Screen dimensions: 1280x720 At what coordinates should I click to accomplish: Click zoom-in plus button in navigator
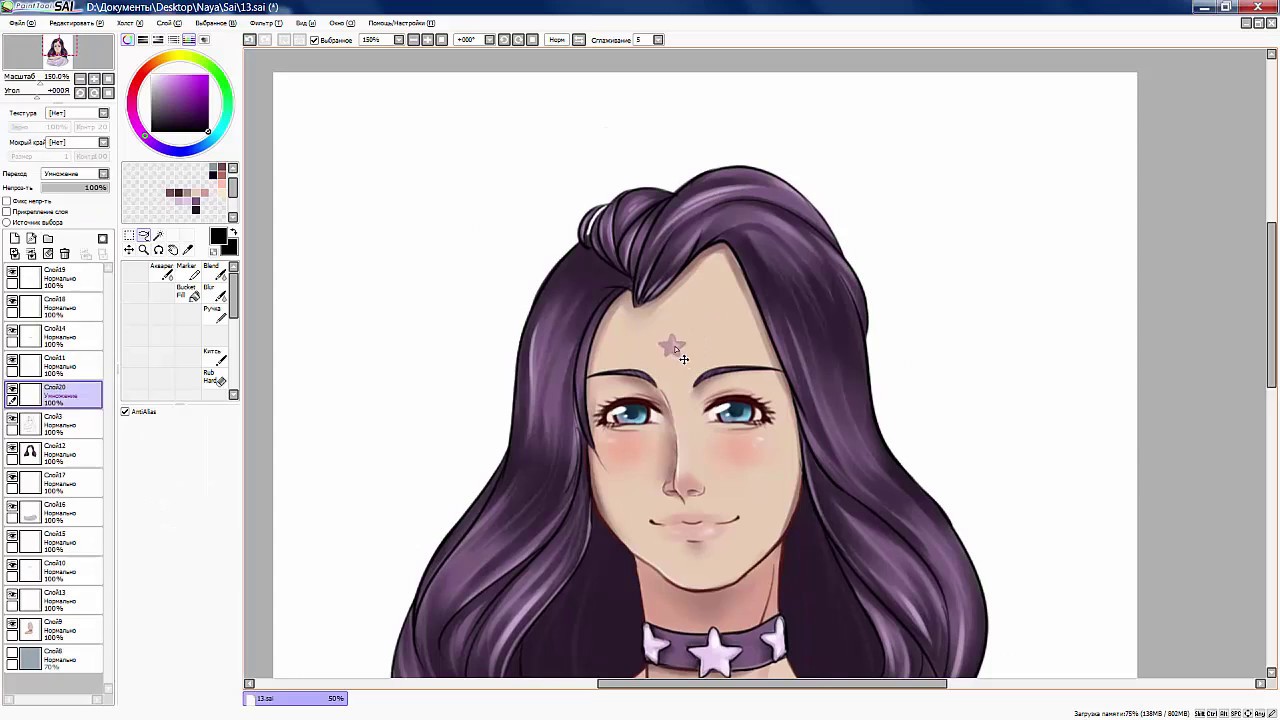coord(94,78)
